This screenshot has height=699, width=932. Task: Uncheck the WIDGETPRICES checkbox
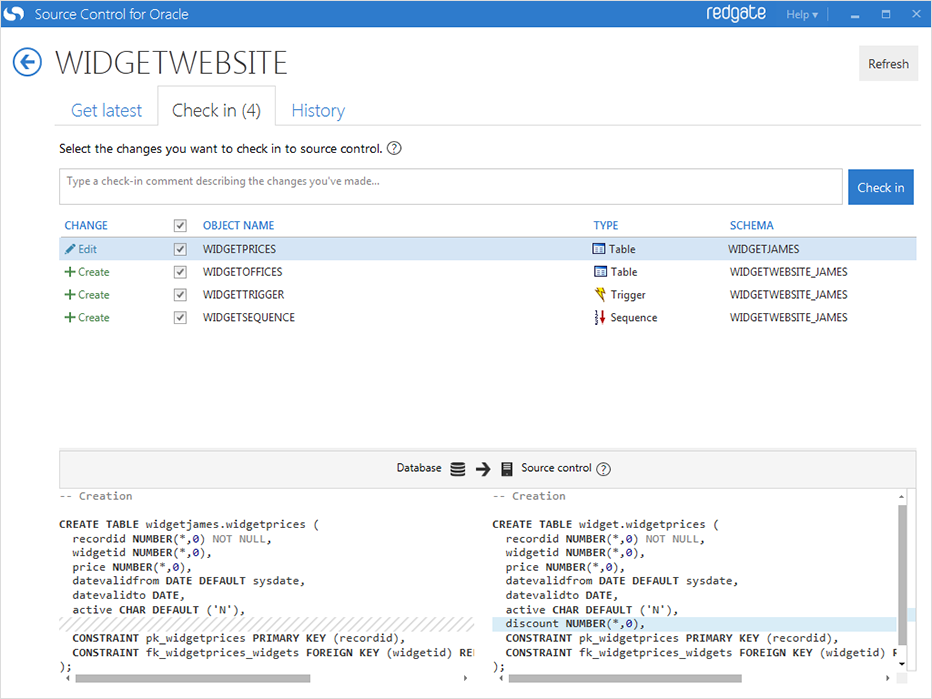[x=180, y=249]
